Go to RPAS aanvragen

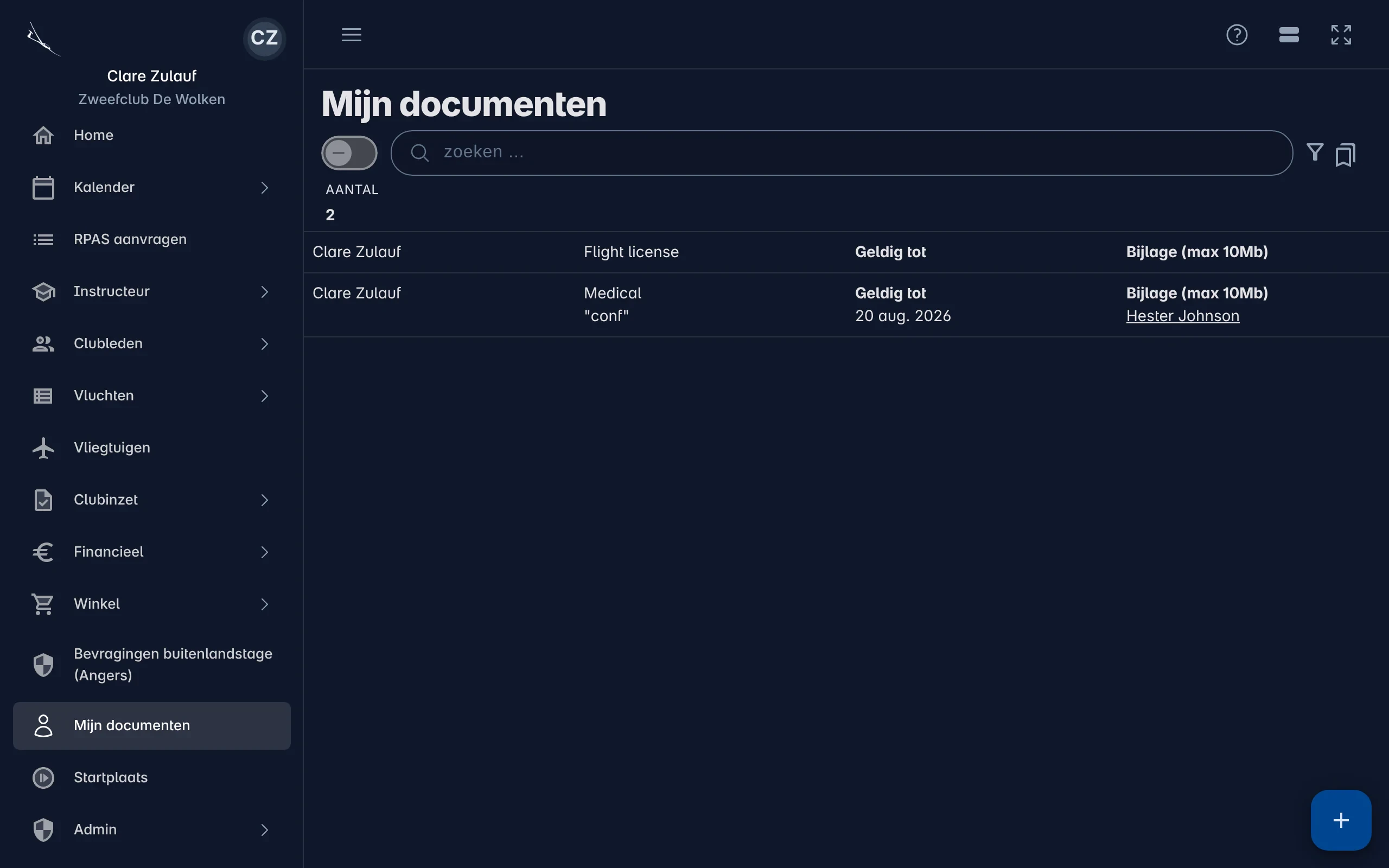click(x=151, y=239)
